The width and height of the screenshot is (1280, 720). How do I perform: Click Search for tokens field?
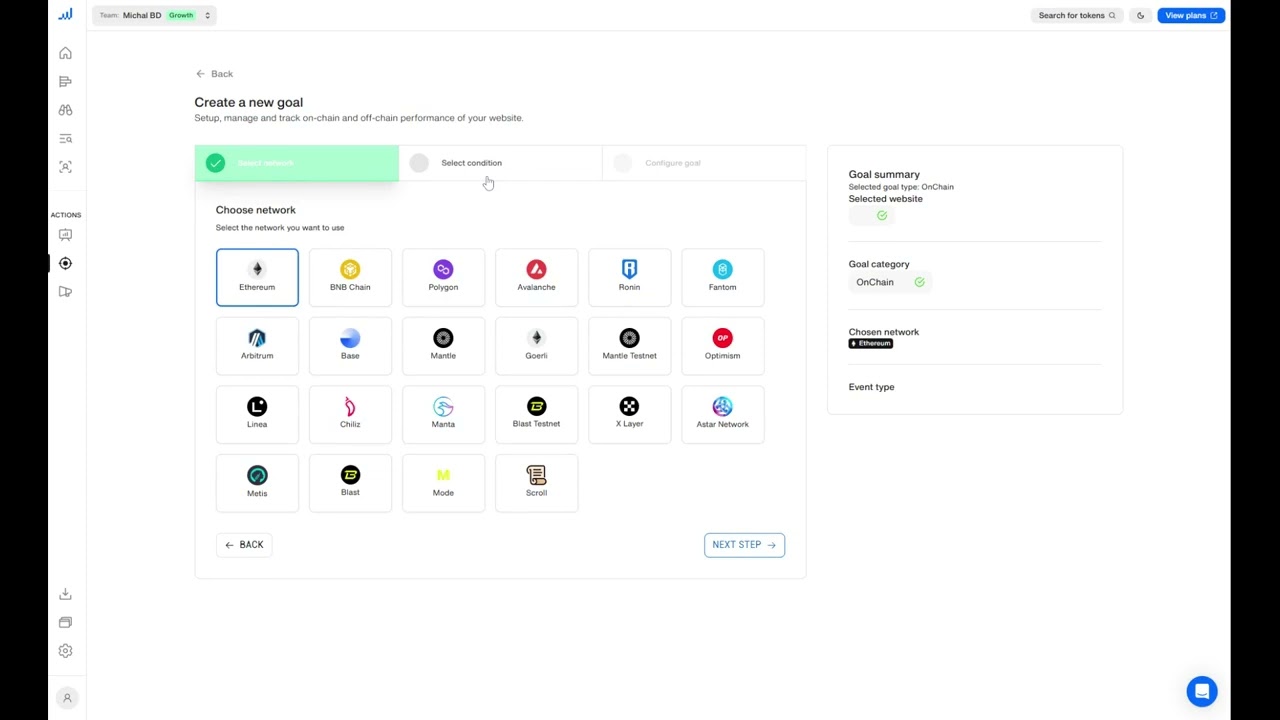(1076, 15)
